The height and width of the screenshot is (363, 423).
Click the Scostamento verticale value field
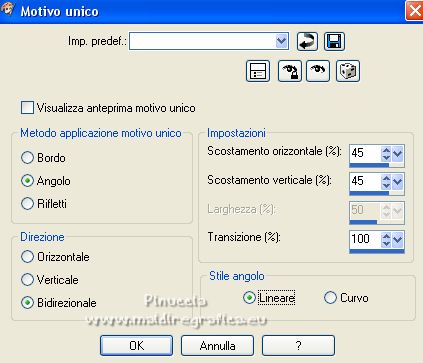[365, 181]
